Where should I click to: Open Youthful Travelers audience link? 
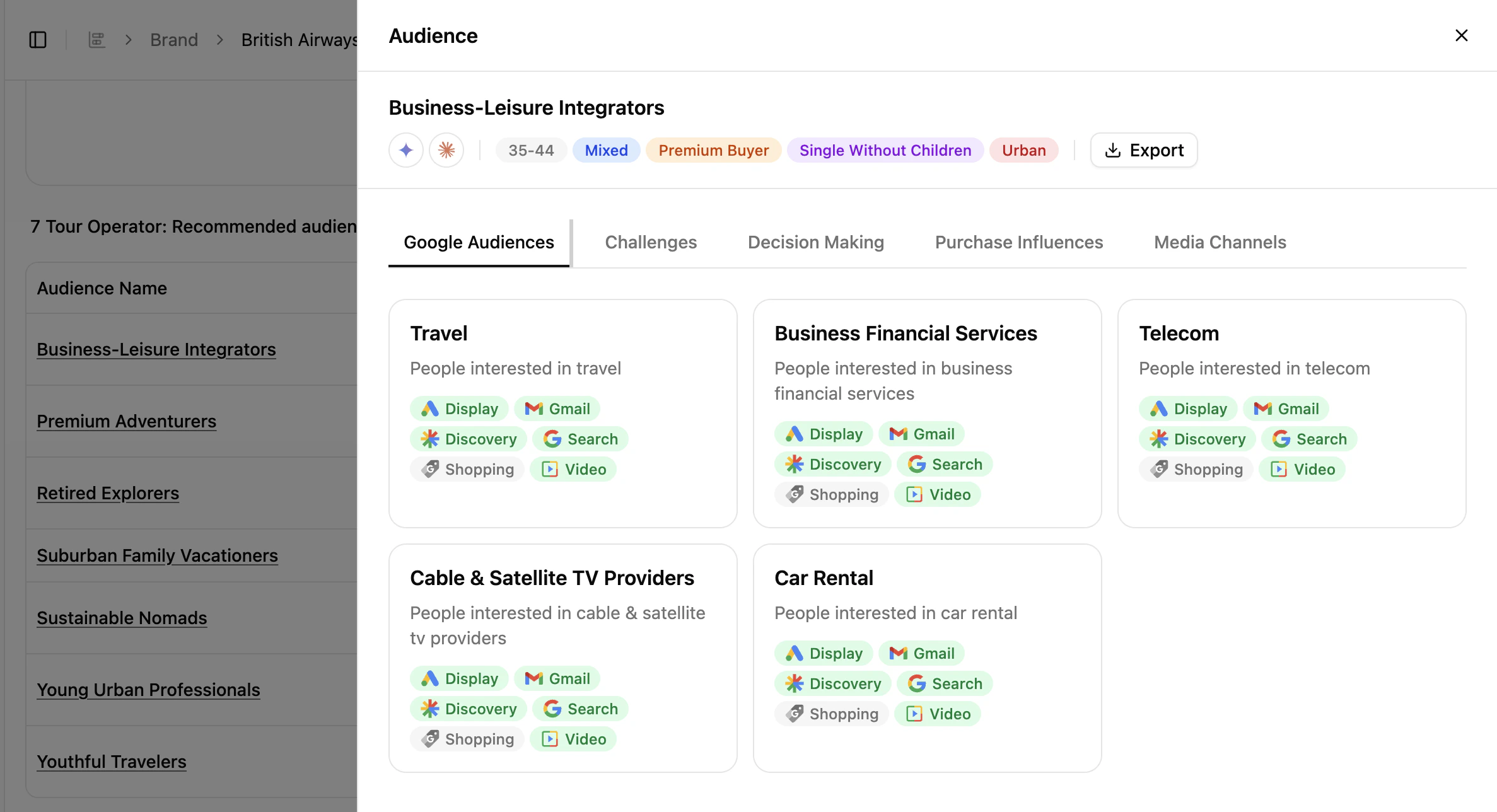click(112, 762)
